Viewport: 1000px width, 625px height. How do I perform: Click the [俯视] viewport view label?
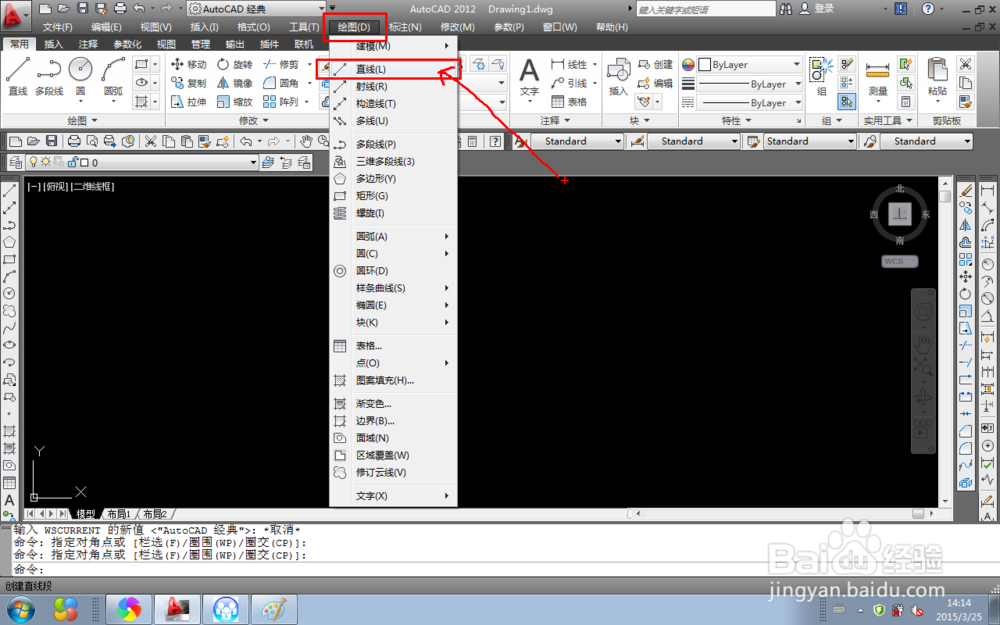pyautogui.click(x=55, y=186)
